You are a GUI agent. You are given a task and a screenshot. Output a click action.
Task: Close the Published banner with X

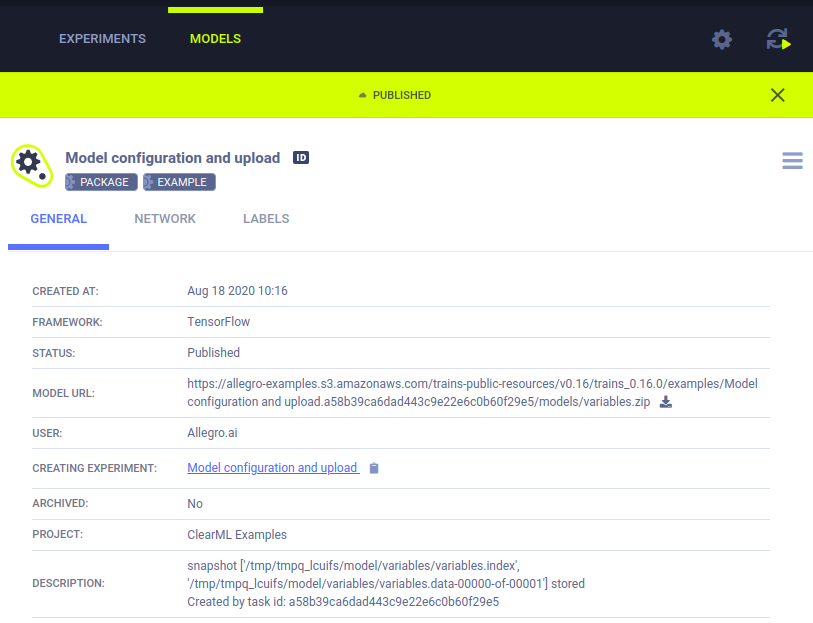777,95
